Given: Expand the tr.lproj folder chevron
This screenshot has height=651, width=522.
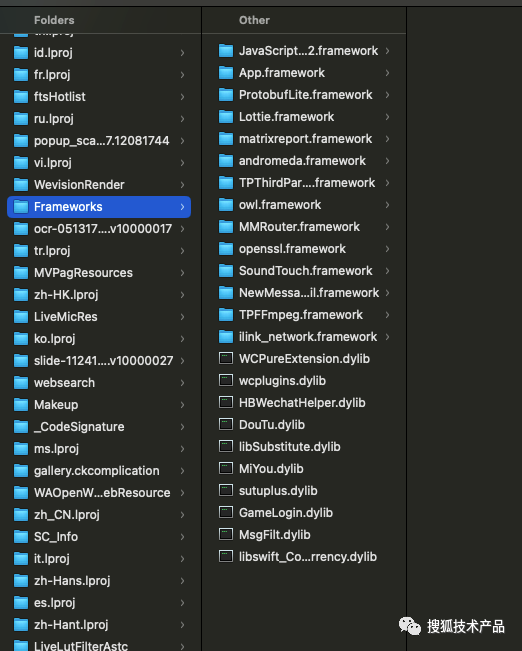Looking at the screenshot, I should (182, 251).
